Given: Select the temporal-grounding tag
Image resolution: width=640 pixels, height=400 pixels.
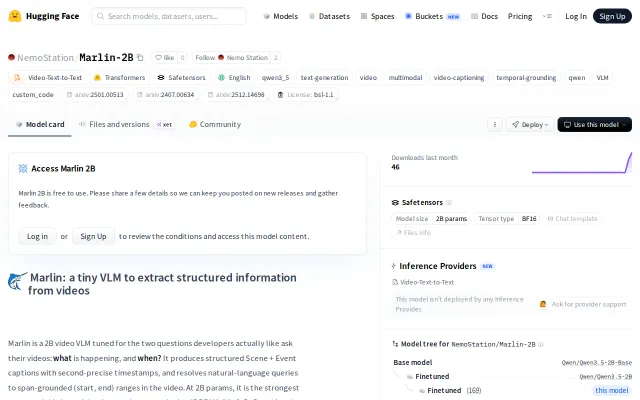Looking at the screenshot, I should coord(526,78).
